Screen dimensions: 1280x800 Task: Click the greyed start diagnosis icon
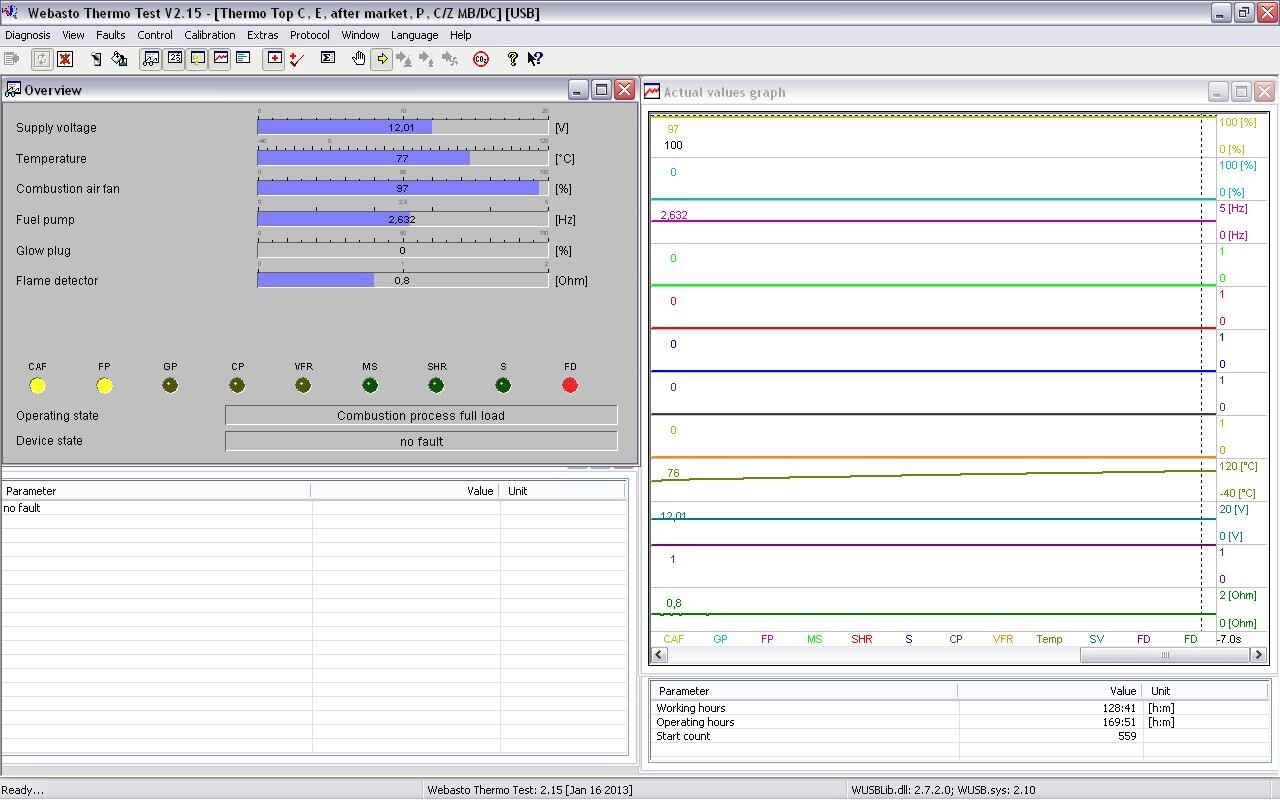[12, 59]
